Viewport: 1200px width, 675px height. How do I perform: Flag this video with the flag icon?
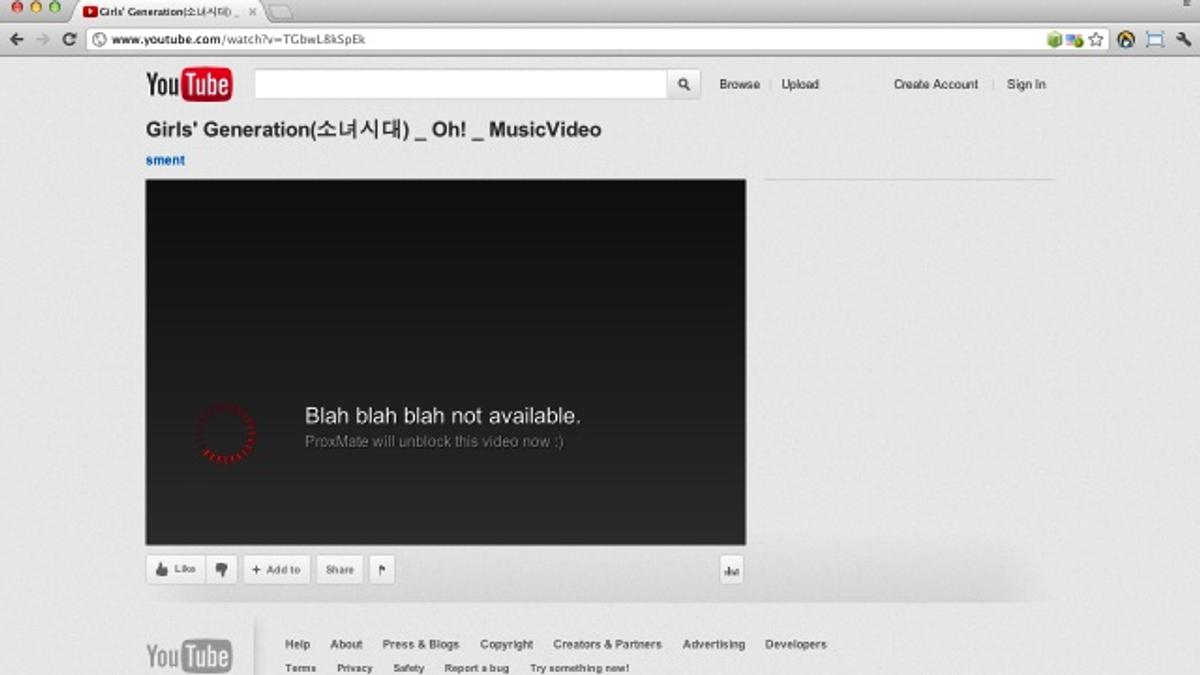click(382, 570)
